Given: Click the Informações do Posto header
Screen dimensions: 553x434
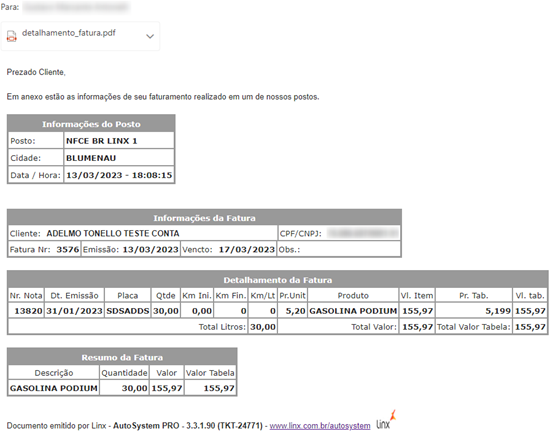Looking at the screenshot, I should [91, 124].
